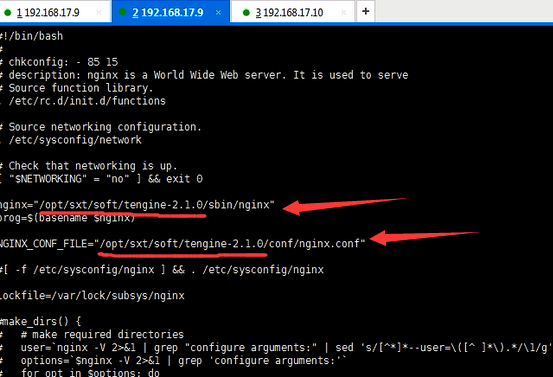Click the 'description: nginx is a World Wide Web server' line
Viewport: 553px width, 377px height.
204,75
